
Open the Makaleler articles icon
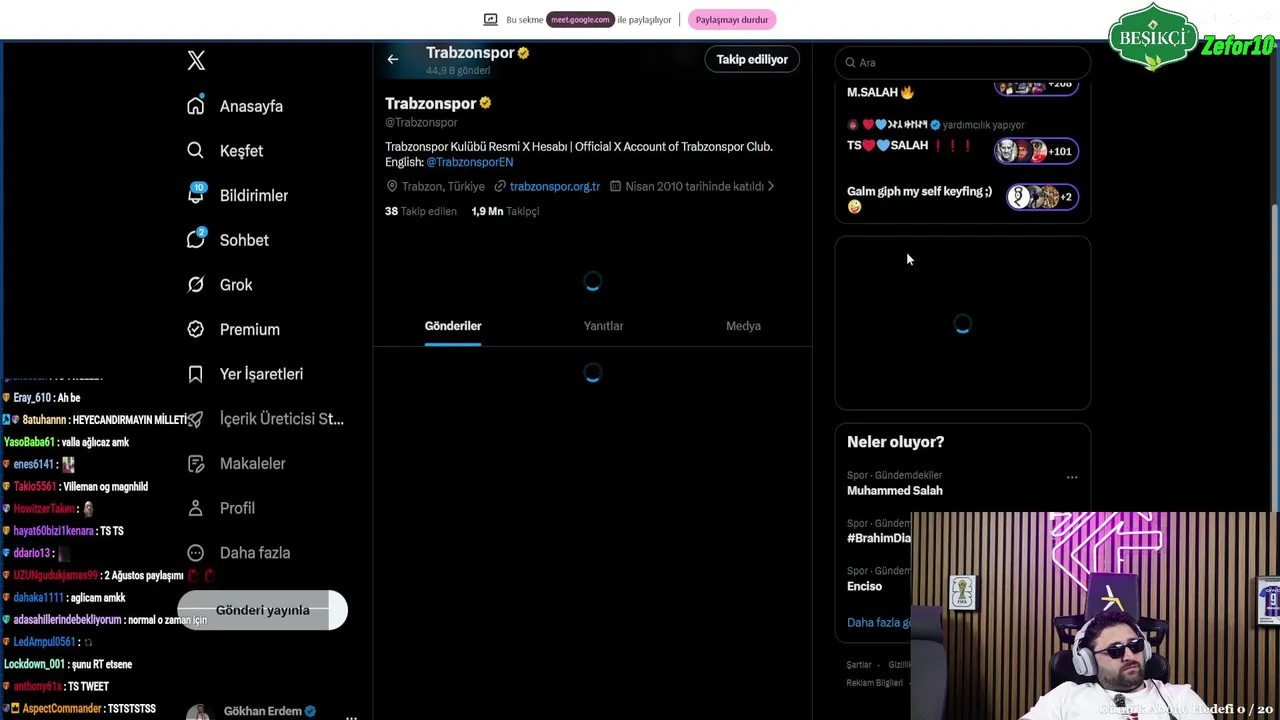pyautogui.click(x=196, y=463)
